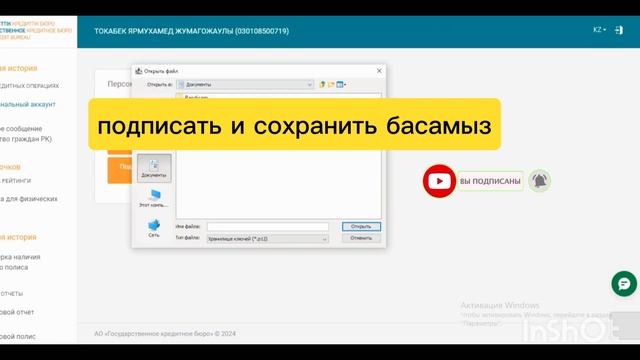Screen dimensions: 640x360
Task: Open the green chat support bubble
Action: coord(624,284)
